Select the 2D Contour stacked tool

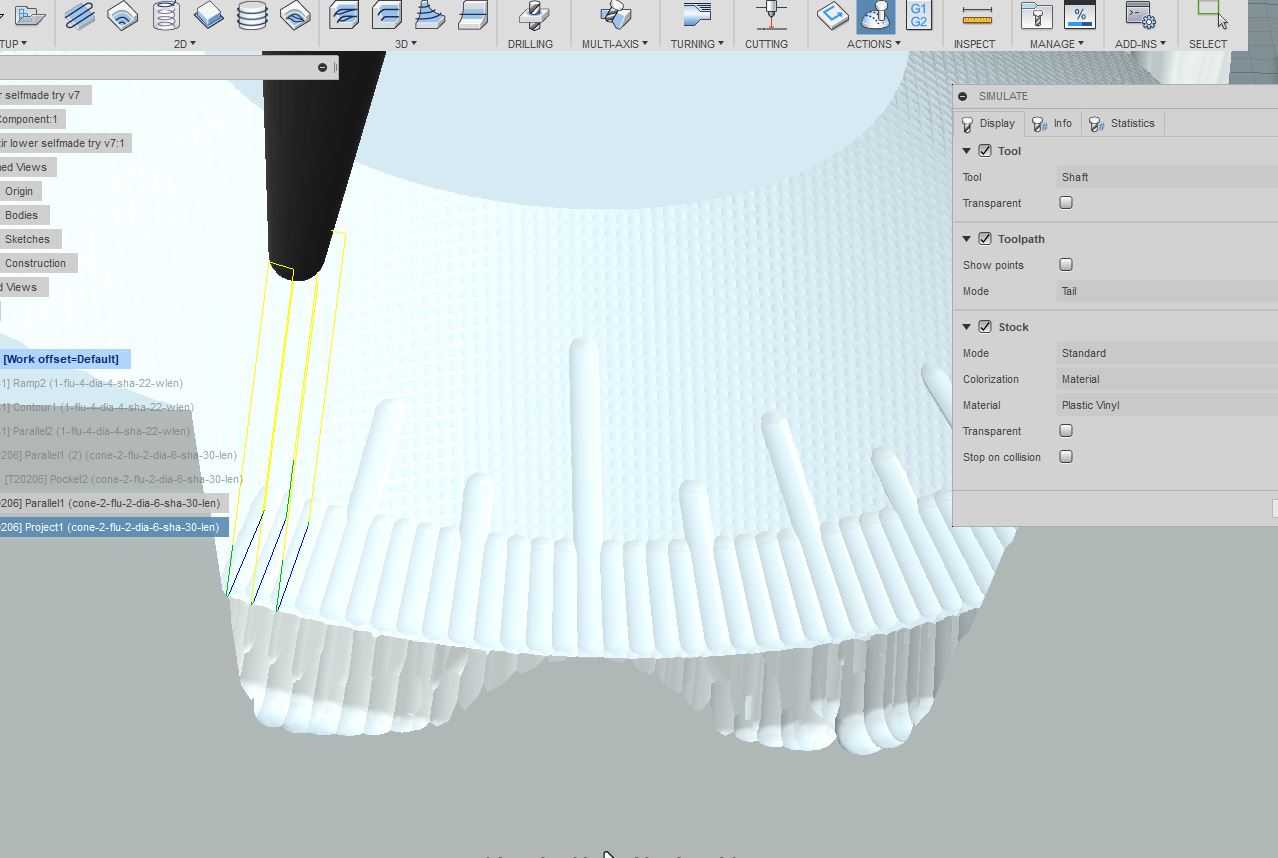click(252, 15)
